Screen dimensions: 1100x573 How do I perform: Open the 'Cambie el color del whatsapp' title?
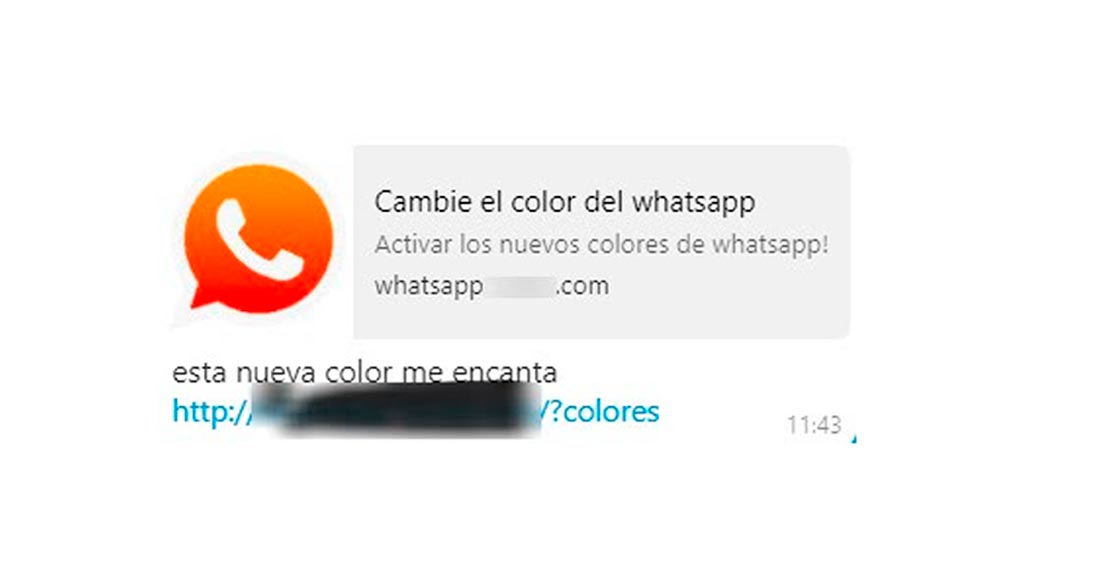pyautogui.click(x=565, y=203)
